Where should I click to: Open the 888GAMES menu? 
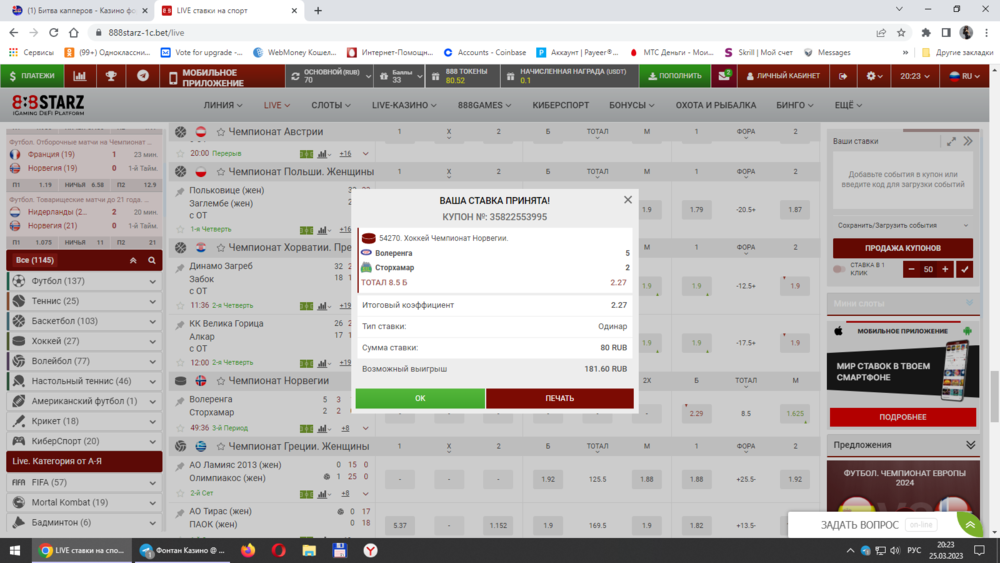coord(484,105)
